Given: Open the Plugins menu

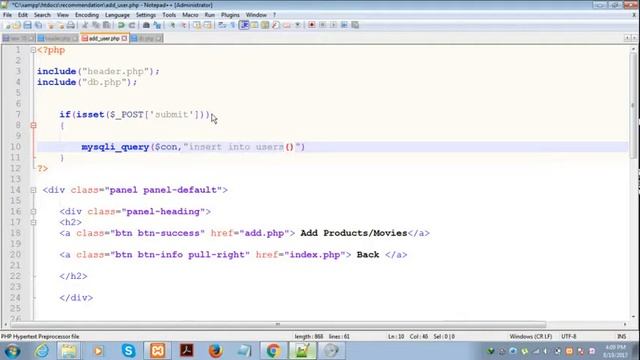Looking at the screenshot, I should point(230,15).
